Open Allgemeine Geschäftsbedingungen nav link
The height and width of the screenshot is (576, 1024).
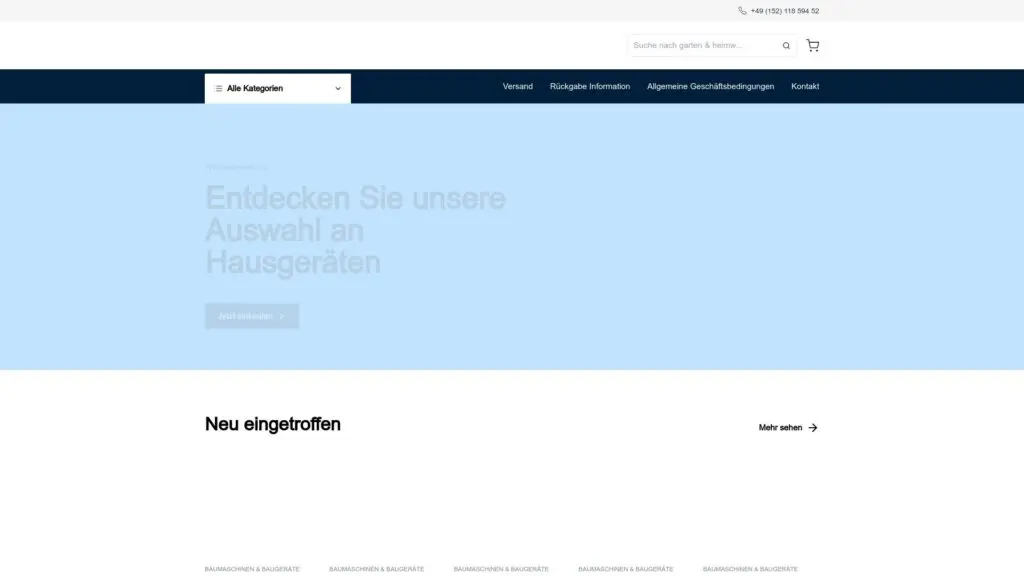[x=710, y=86]
